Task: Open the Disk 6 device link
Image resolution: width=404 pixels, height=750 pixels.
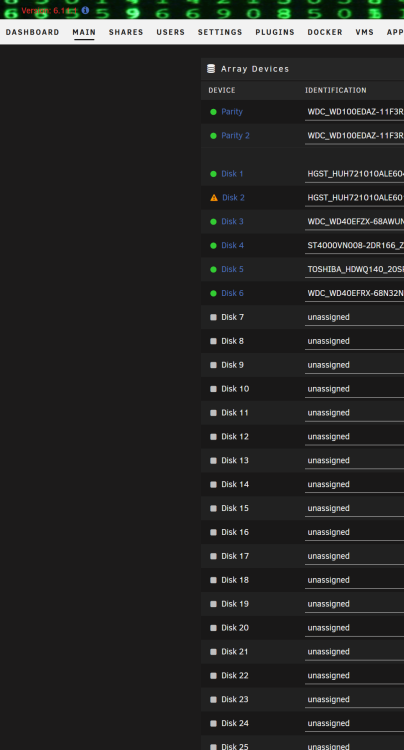Action: point(232,294)
